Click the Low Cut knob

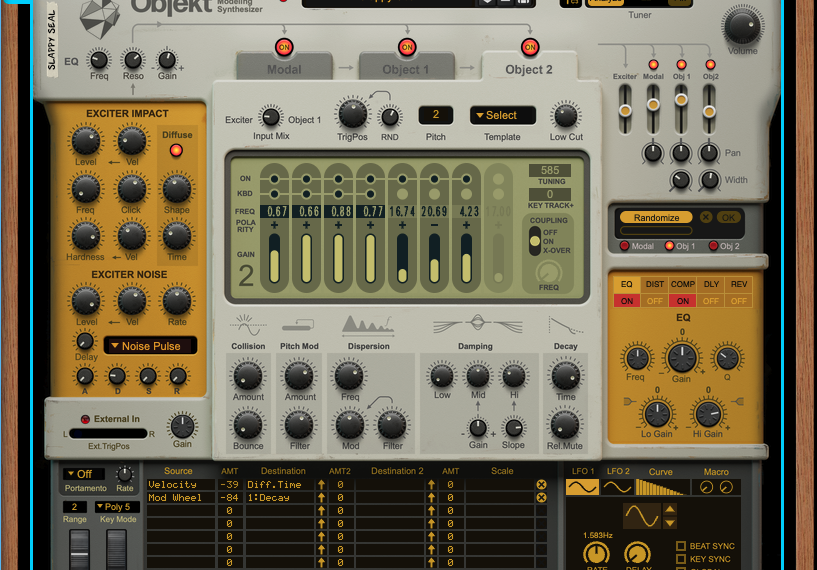point(566,116)
